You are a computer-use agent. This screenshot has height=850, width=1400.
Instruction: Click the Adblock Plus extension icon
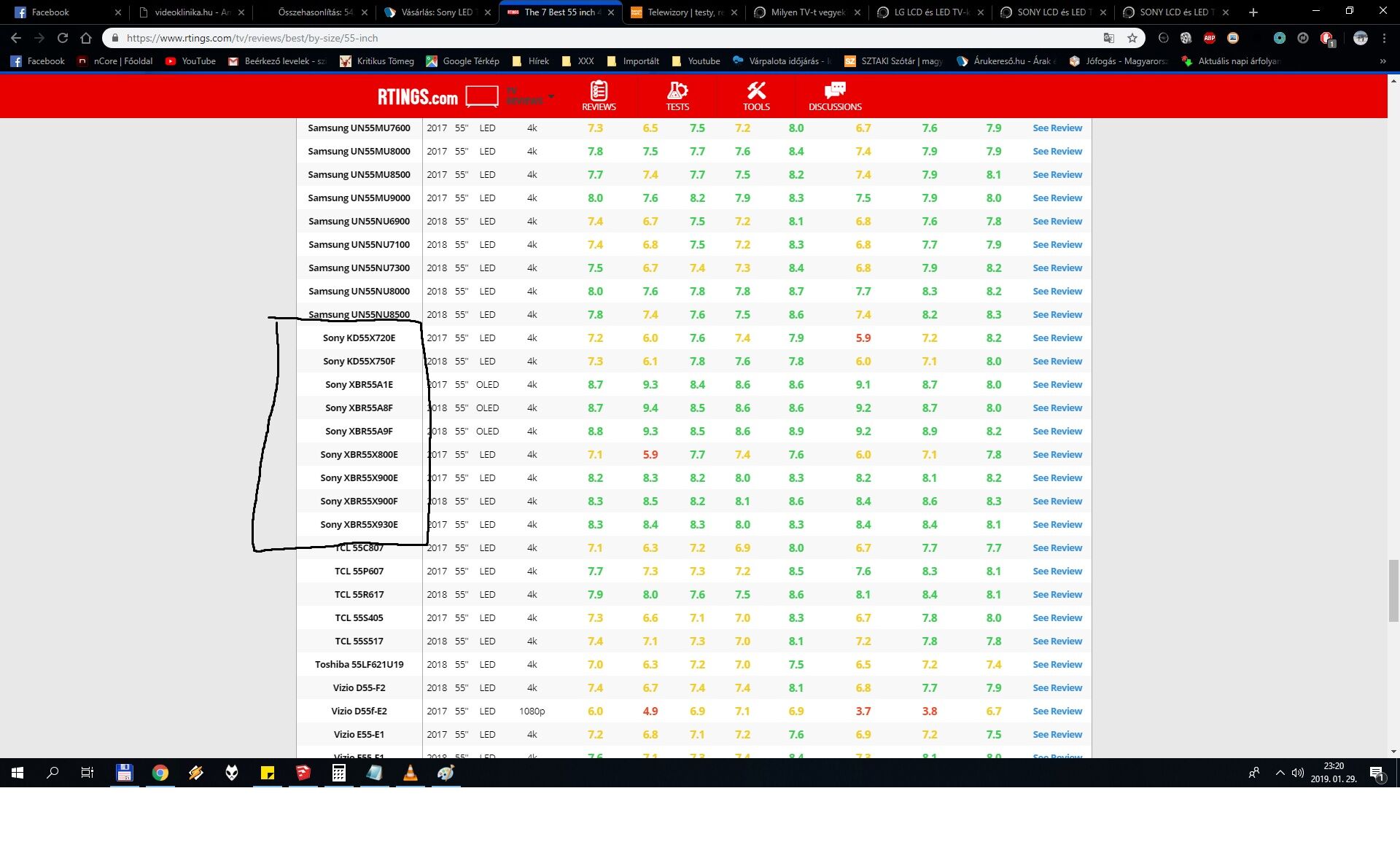(x=1209, y=38)
